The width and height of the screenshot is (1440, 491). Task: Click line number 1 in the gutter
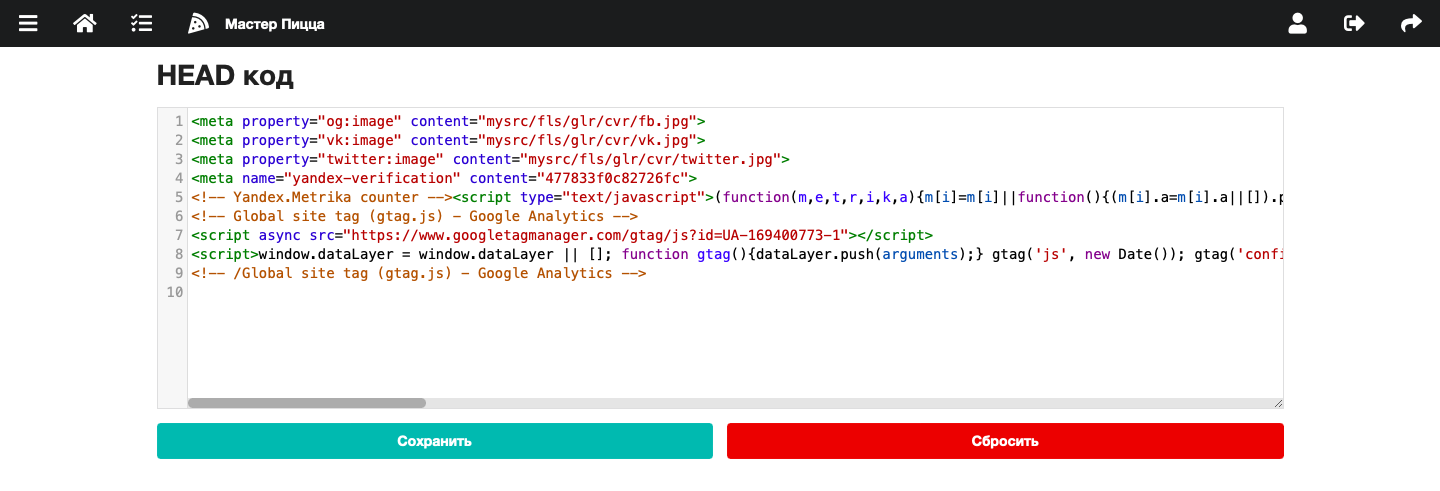pos(178,121)
